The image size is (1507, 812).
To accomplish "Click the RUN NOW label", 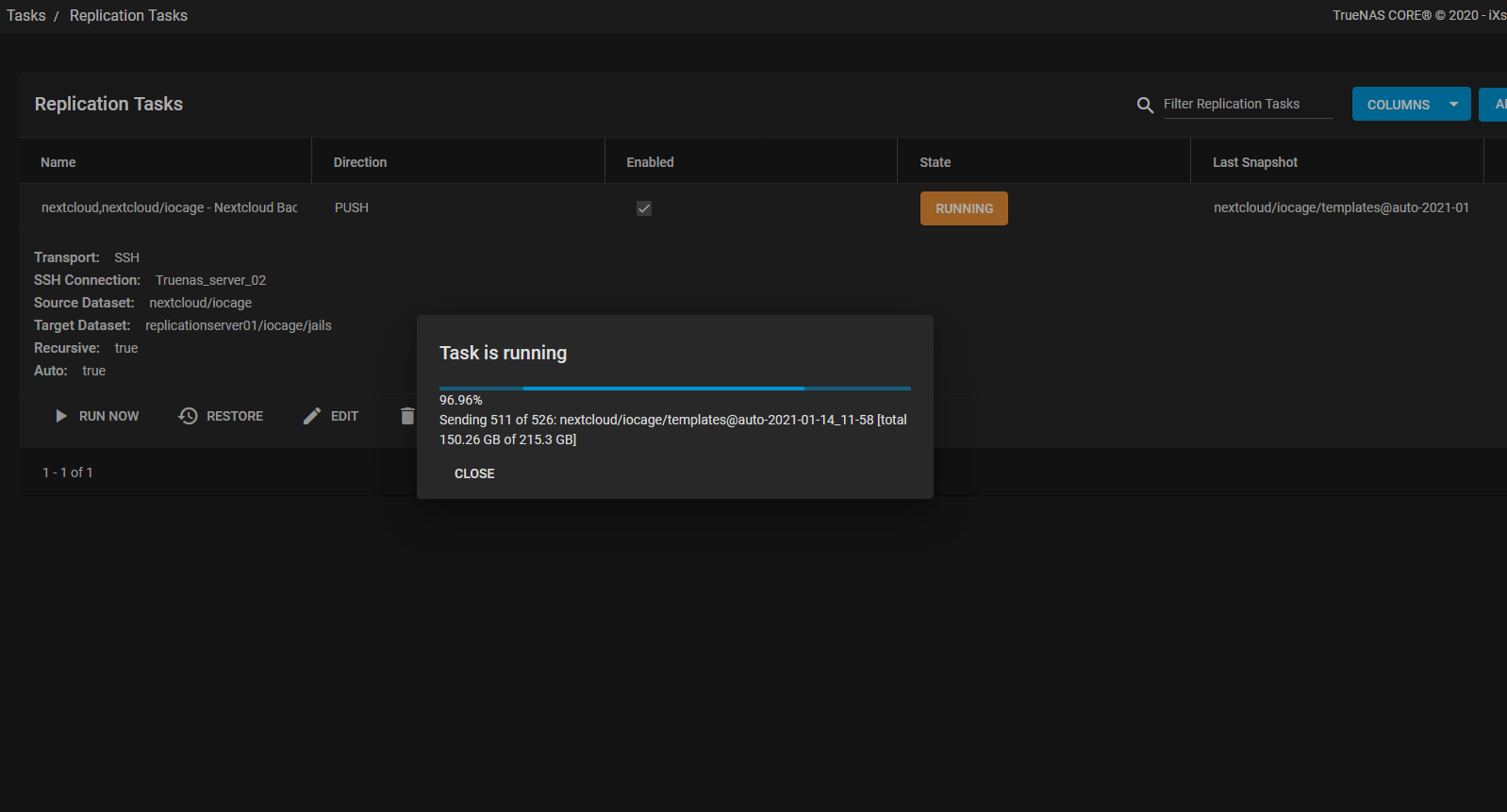I will point(109,416).
